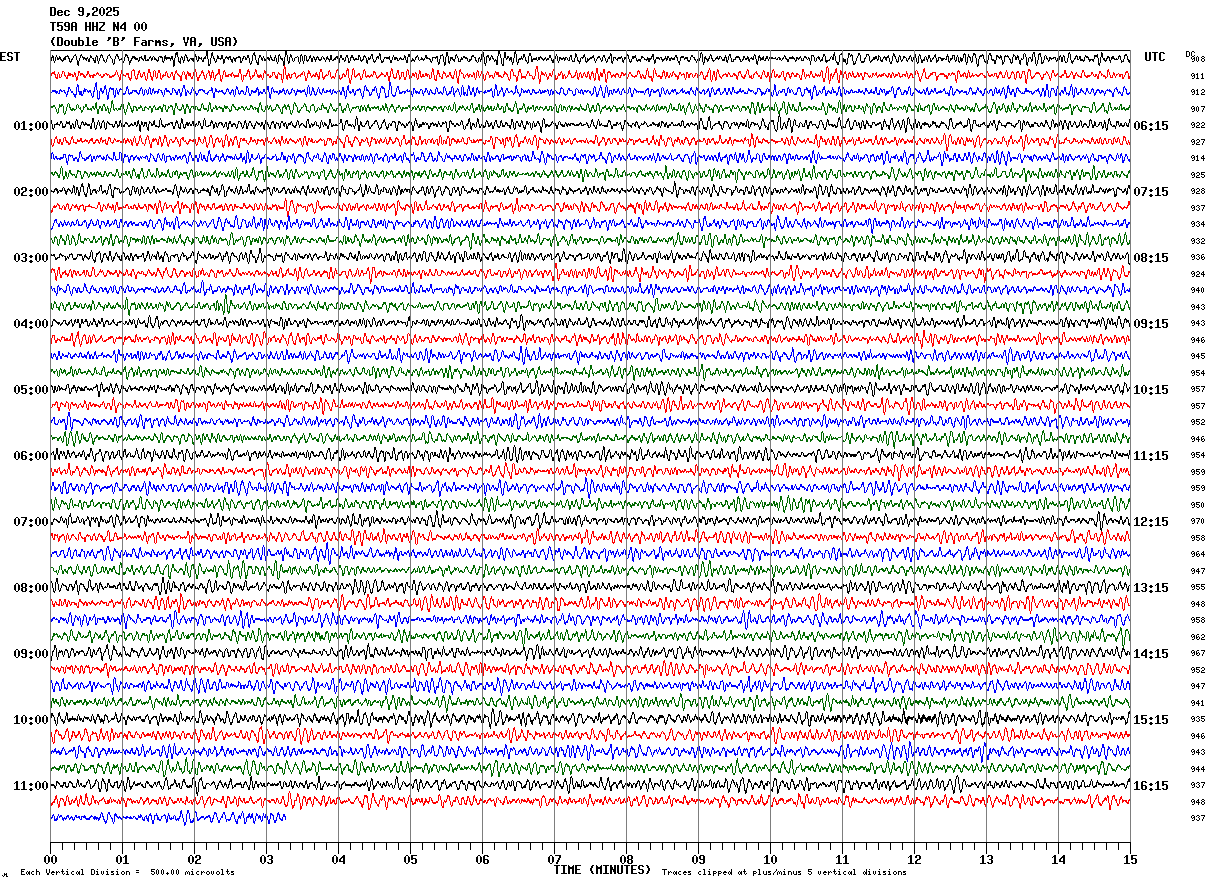Viewport: 1210px width, 886px height.
Task: Click the 'DC' column header
Action: 1190,54
